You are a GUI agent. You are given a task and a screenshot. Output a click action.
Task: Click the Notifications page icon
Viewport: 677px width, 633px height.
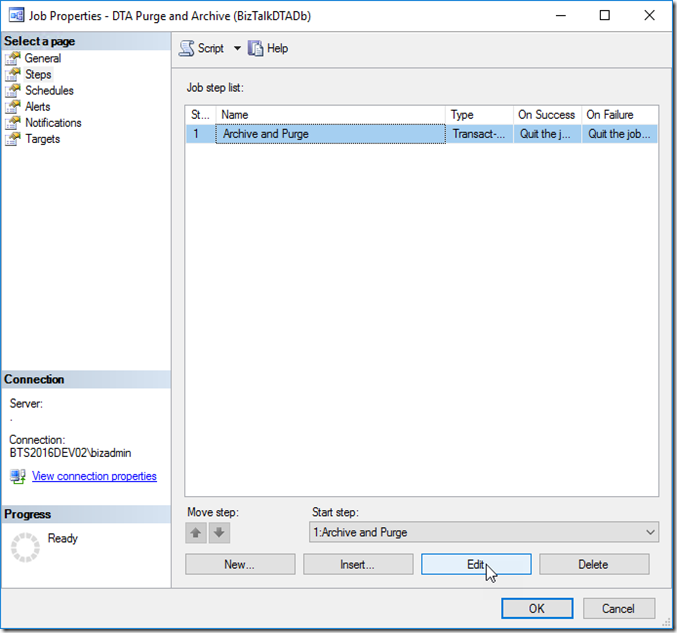pyautogui.click(x=13, y=123)
